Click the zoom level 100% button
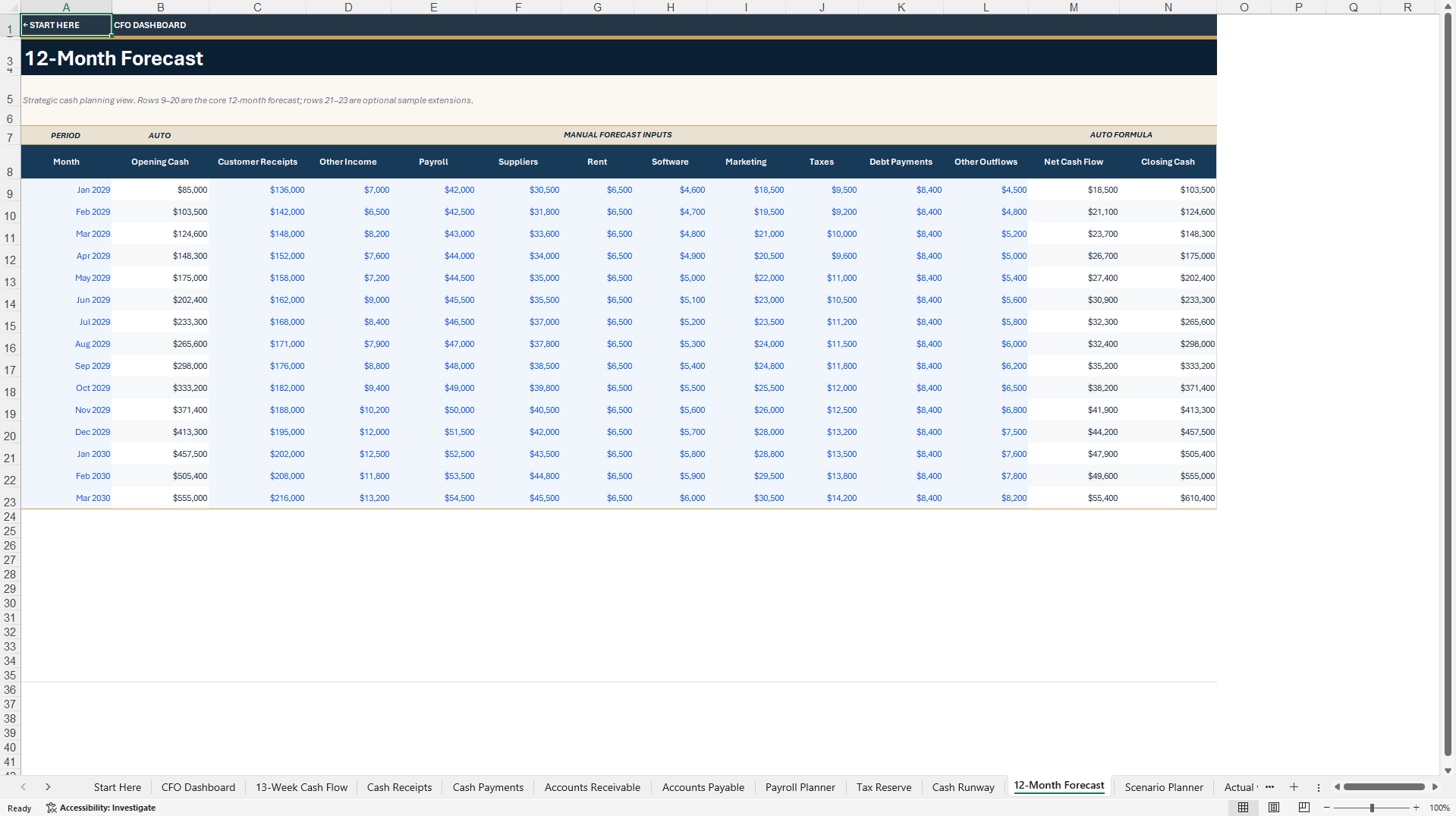Image resolution: width=1456 pixels, height=816 pixels. coord(1439,808)
